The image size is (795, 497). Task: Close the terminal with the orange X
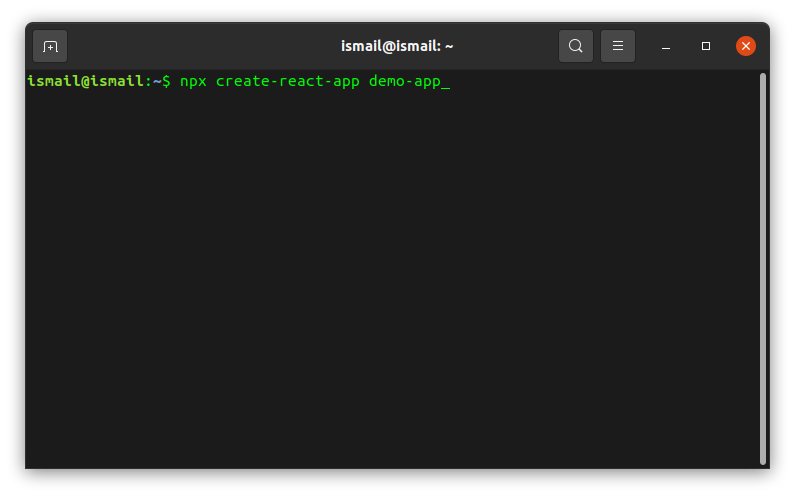[746, 46]
